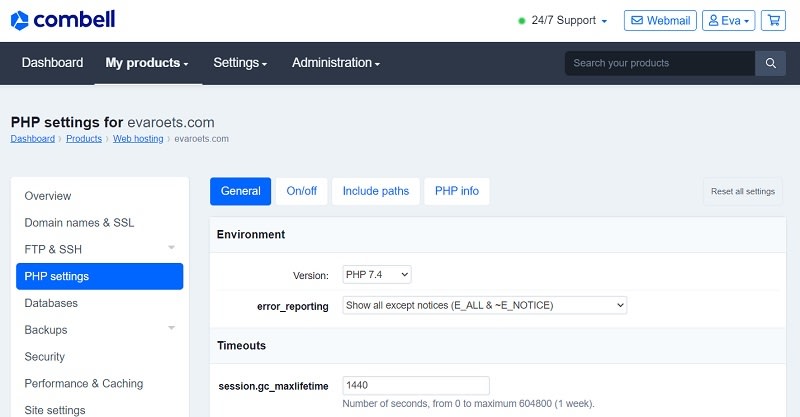The image size is (800, 417).
Task: Open the My products menu
Action: click(x=147, y=63)
